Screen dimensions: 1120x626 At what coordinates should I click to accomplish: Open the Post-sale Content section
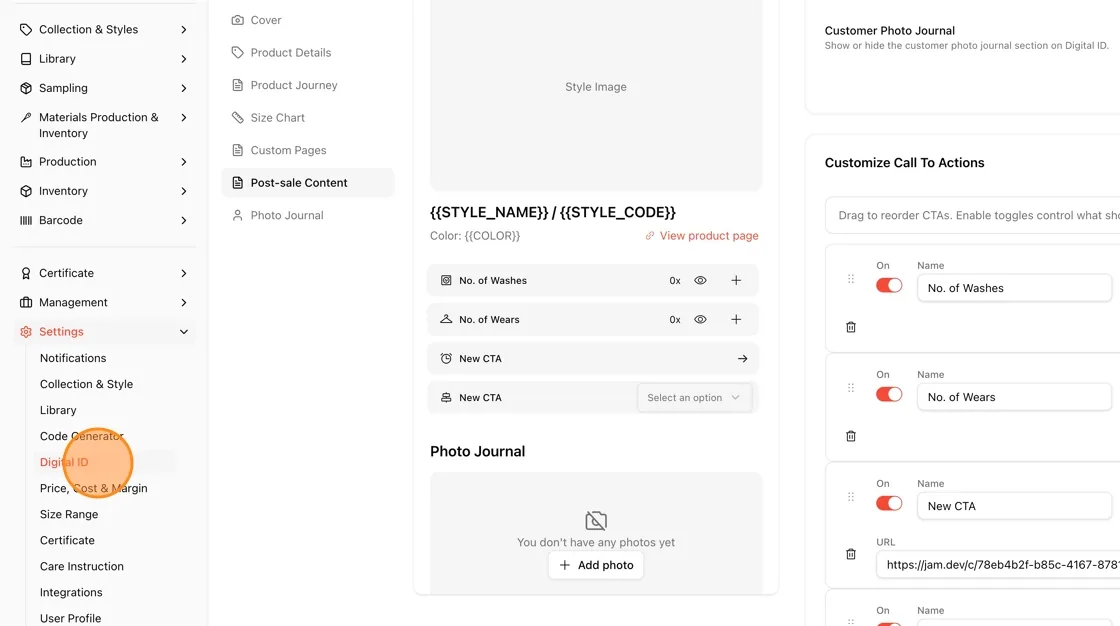pyautogui.click(x=308, y=183)
